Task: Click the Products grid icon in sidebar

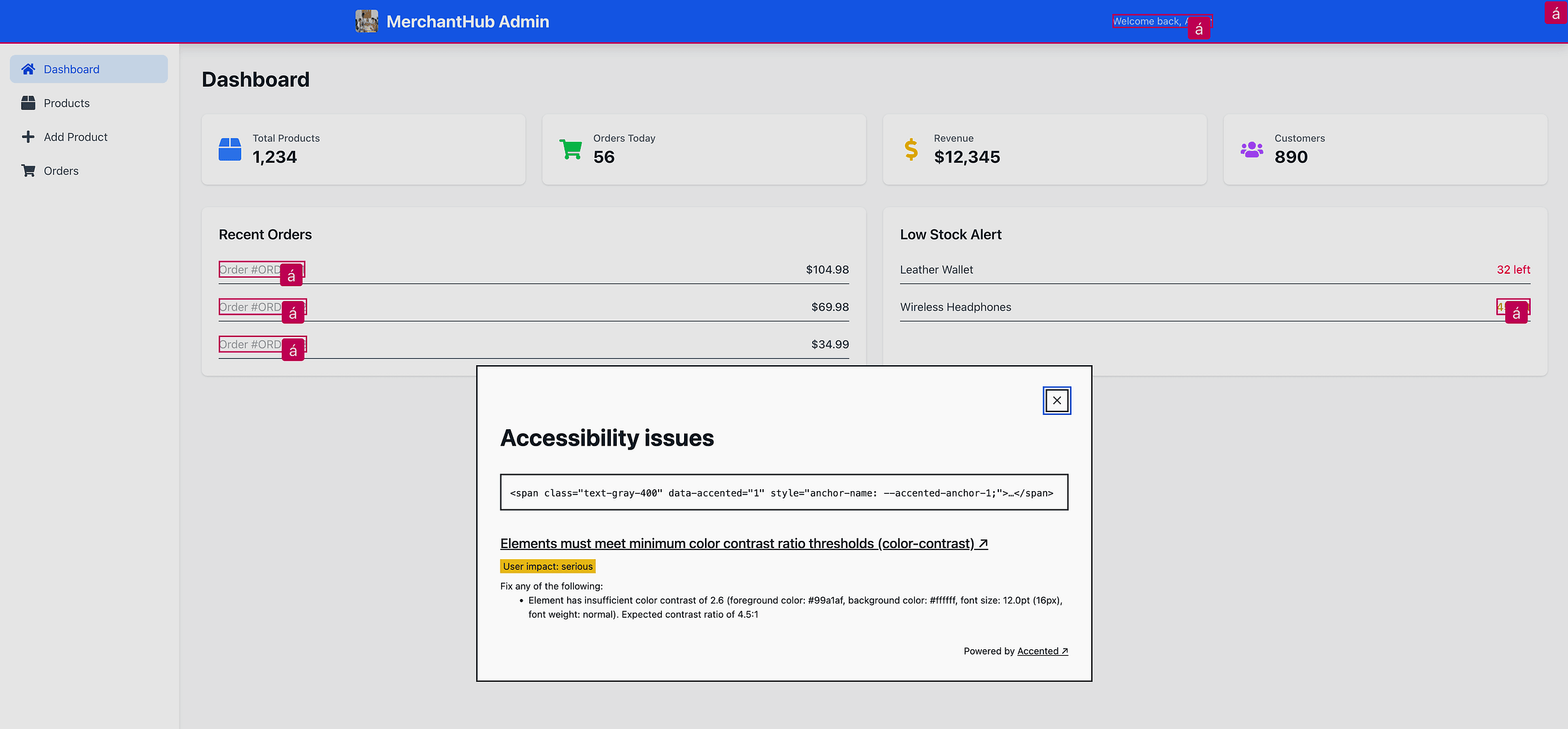Action: 28,103
